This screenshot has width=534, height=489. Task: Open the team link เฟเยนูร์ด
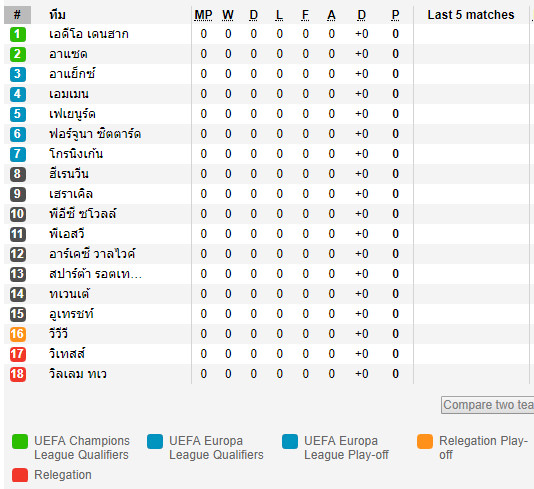pos(72,114)
